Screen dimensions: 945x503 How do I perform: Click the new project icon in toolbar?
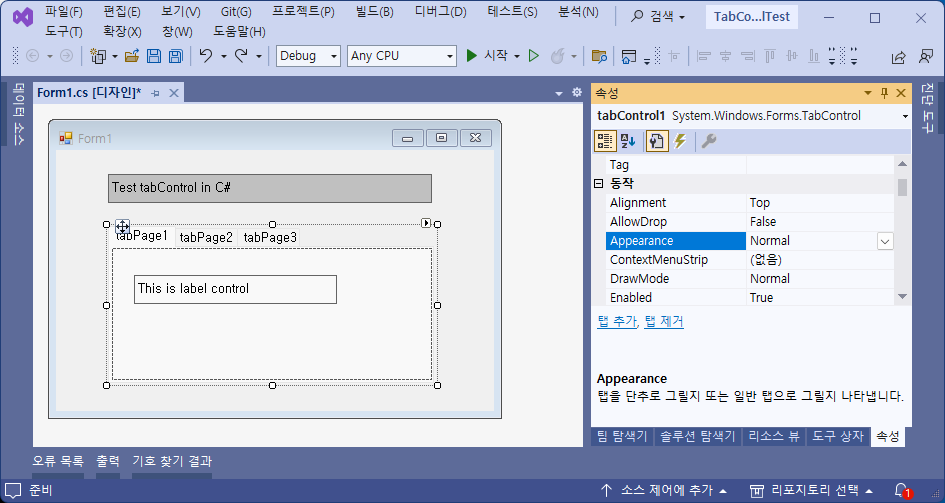[98, 56]
